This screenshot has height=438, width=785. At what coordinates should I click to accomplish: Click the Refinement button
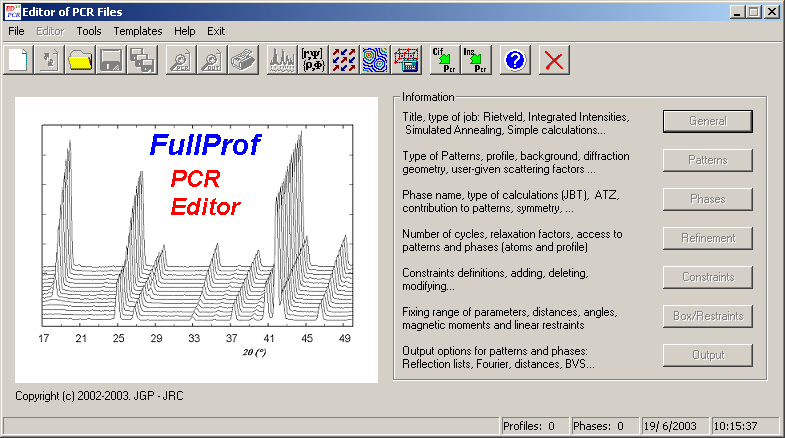(708, 238)
